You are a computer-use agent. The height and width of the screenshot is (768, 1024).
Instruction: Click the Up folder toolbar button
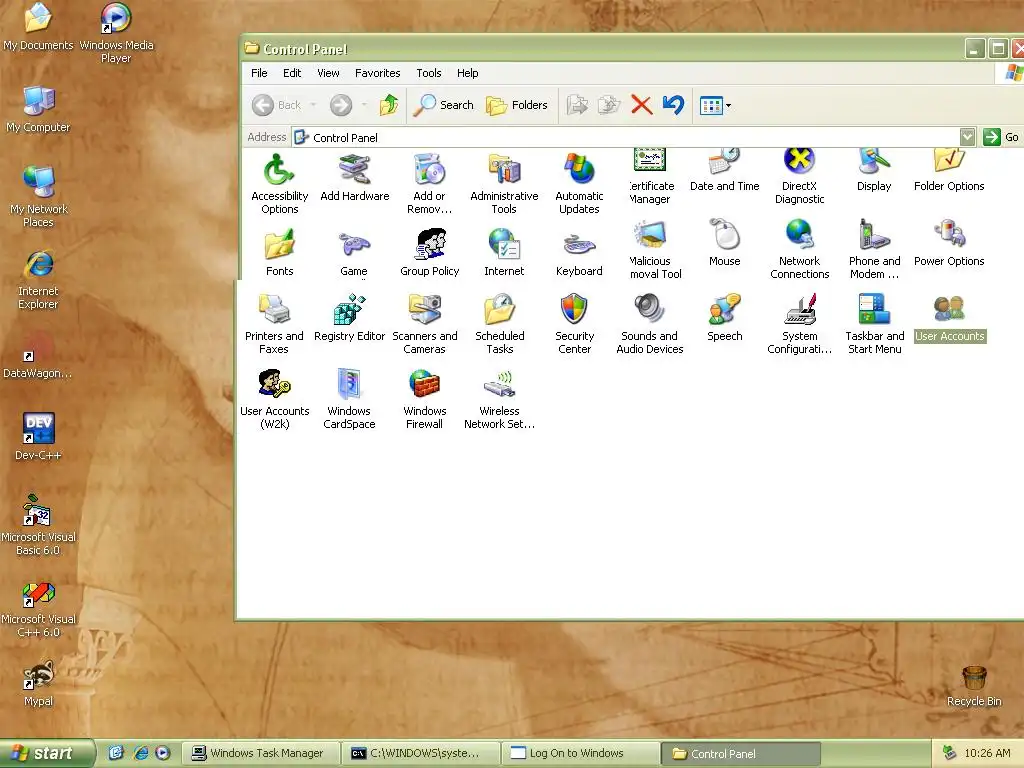point(389,104)
